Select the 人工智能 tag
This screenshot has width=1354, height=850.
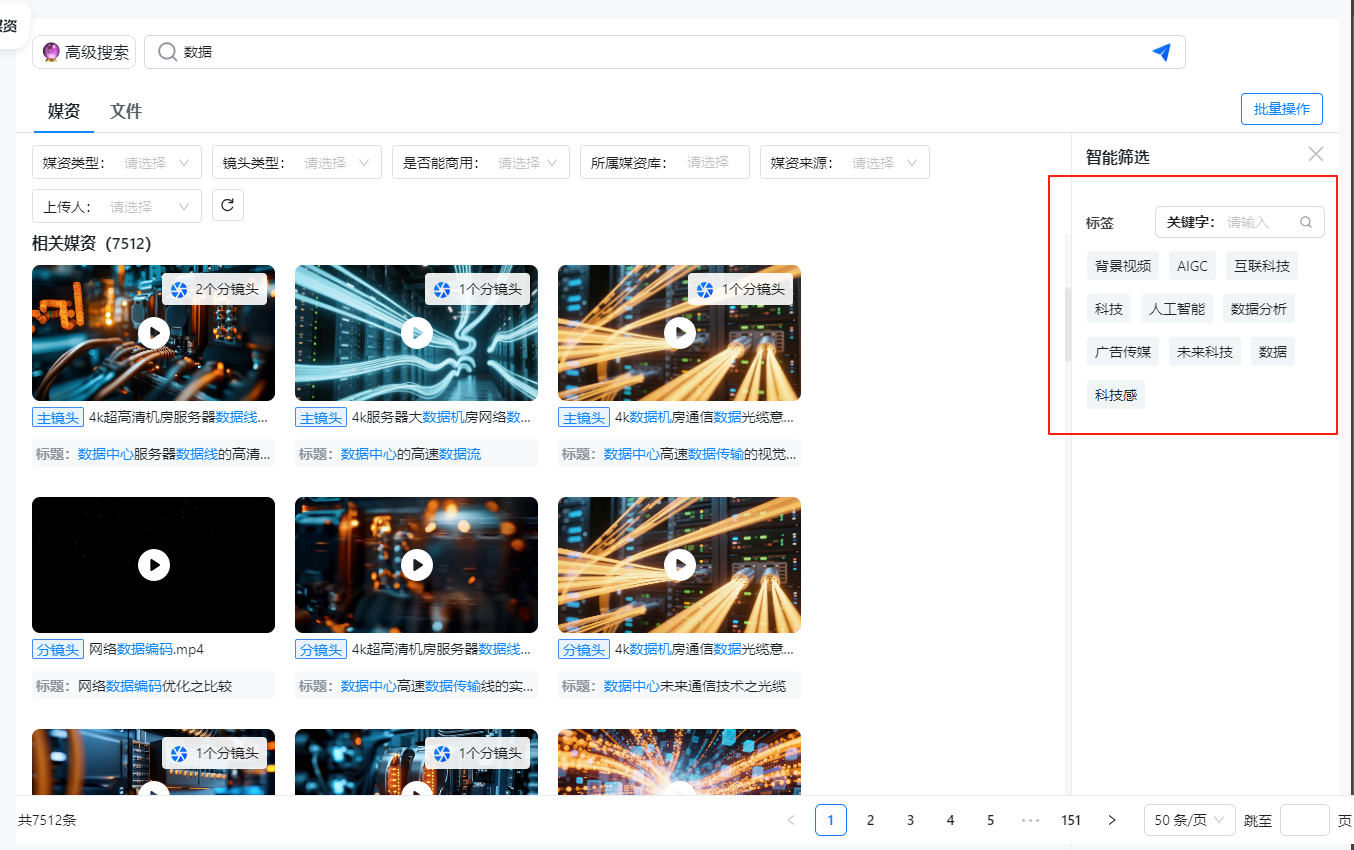1177,309
